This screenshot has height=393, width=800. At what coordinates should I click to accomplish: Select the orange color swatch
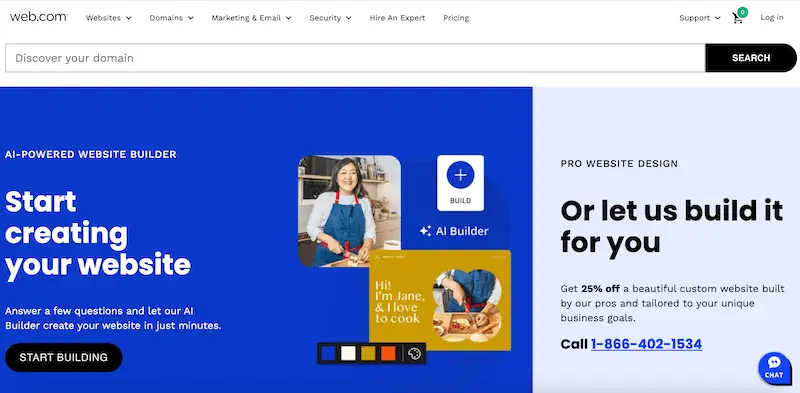(388, 353)
